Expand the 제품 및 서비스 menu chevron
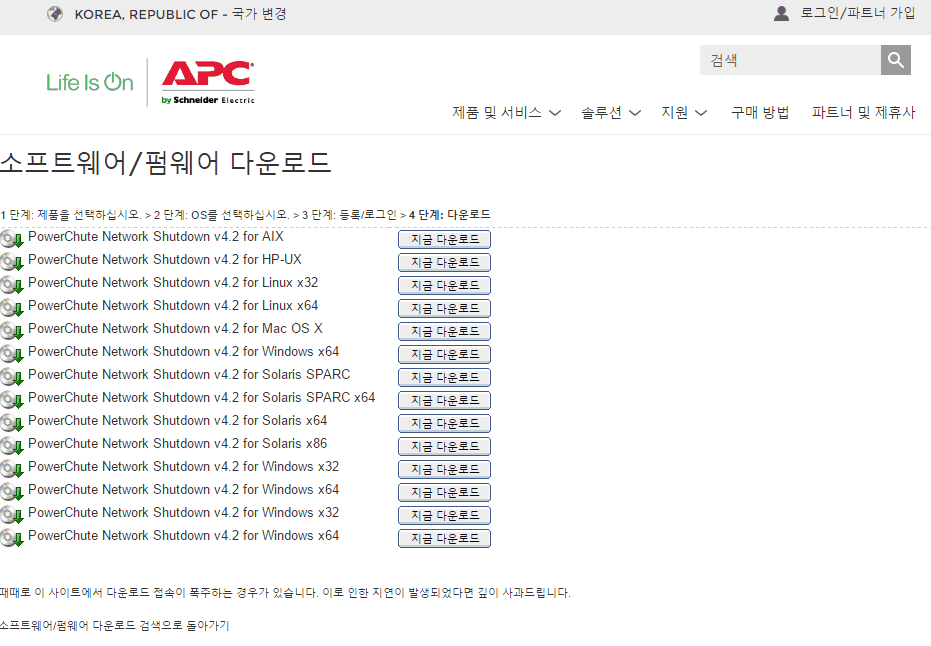The height and width of the screenshot is (646, 931). (555, 113)
